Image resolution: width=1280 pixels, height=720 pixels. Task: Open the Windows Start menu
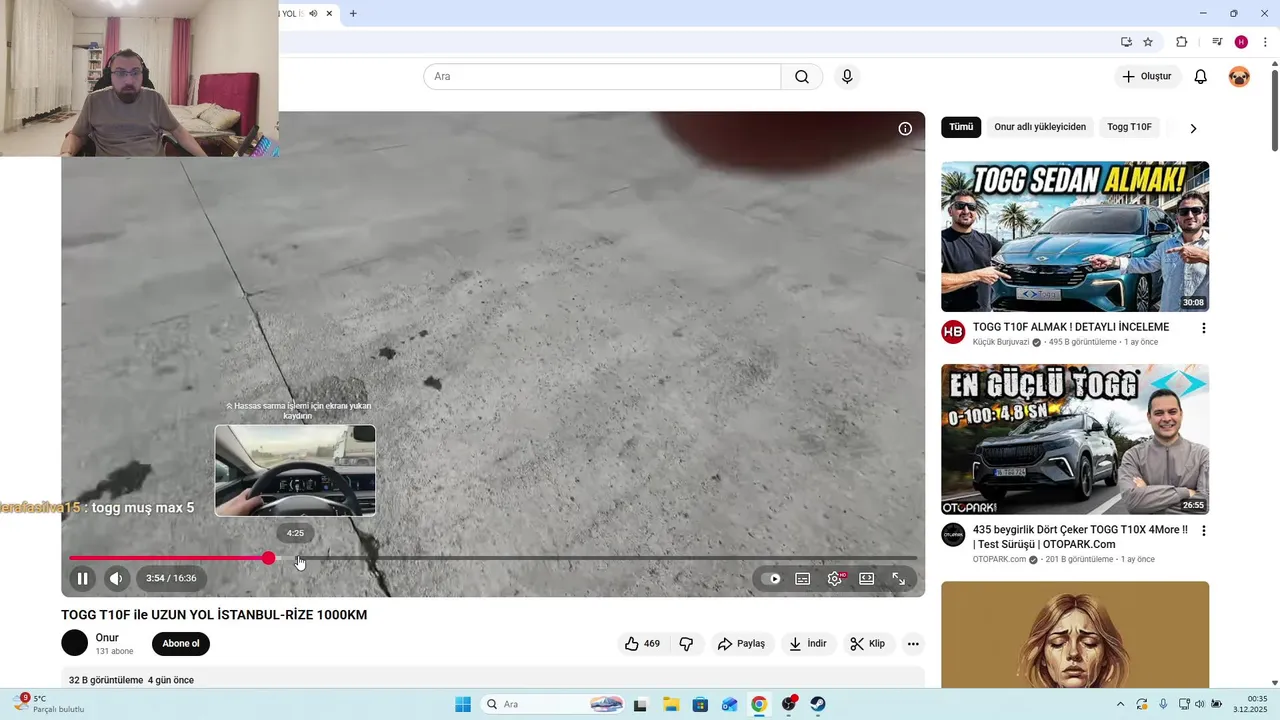463,704
